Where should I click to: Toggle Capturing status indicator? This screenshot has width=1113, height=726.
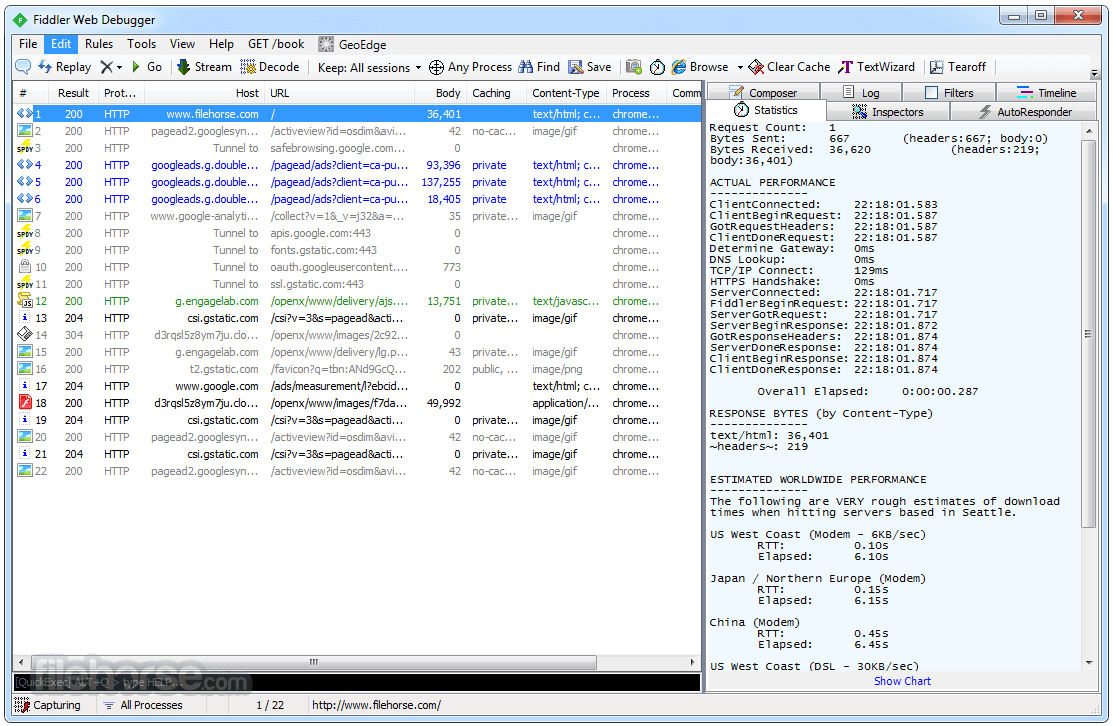(48, 705)
